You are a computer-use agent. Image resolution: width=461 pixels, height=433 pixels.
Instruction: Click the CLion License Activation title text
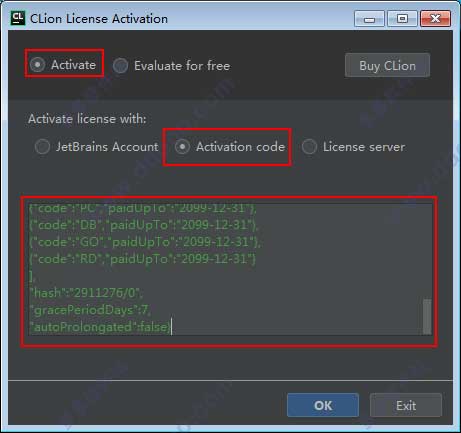tap(99, 19)
